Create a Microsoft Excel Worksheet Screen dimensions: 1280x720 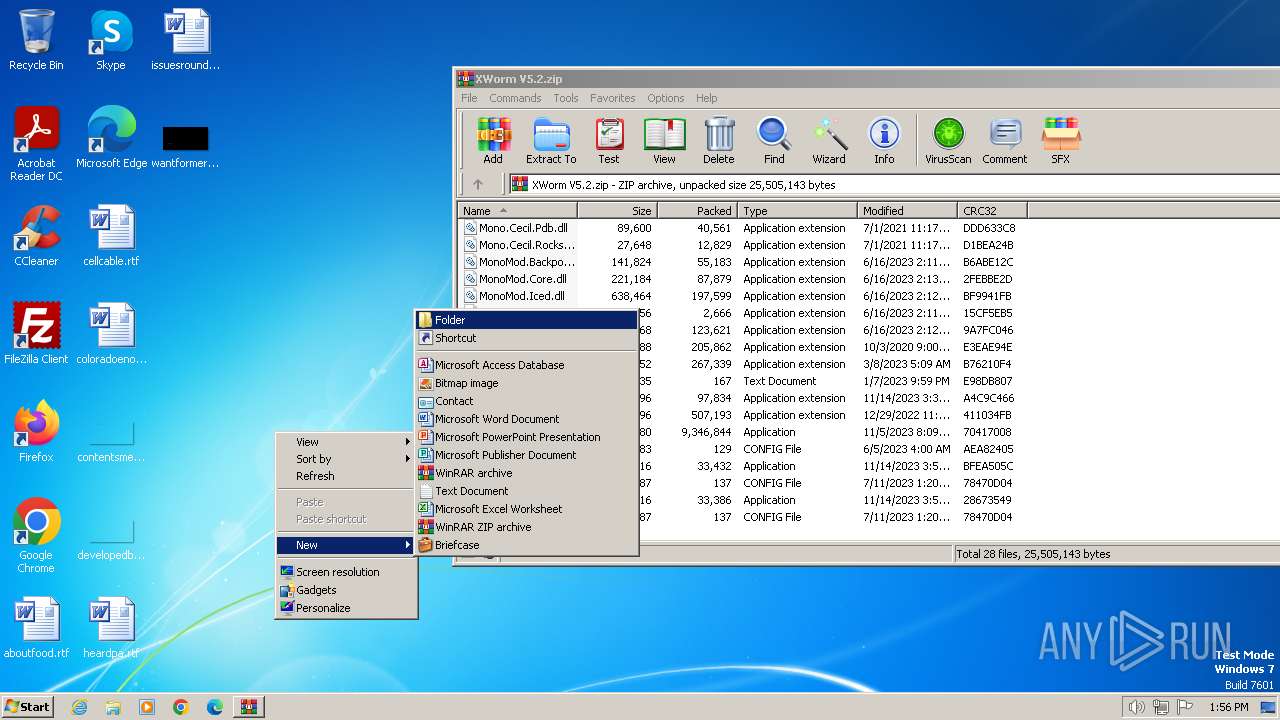(x=527, y=509)
